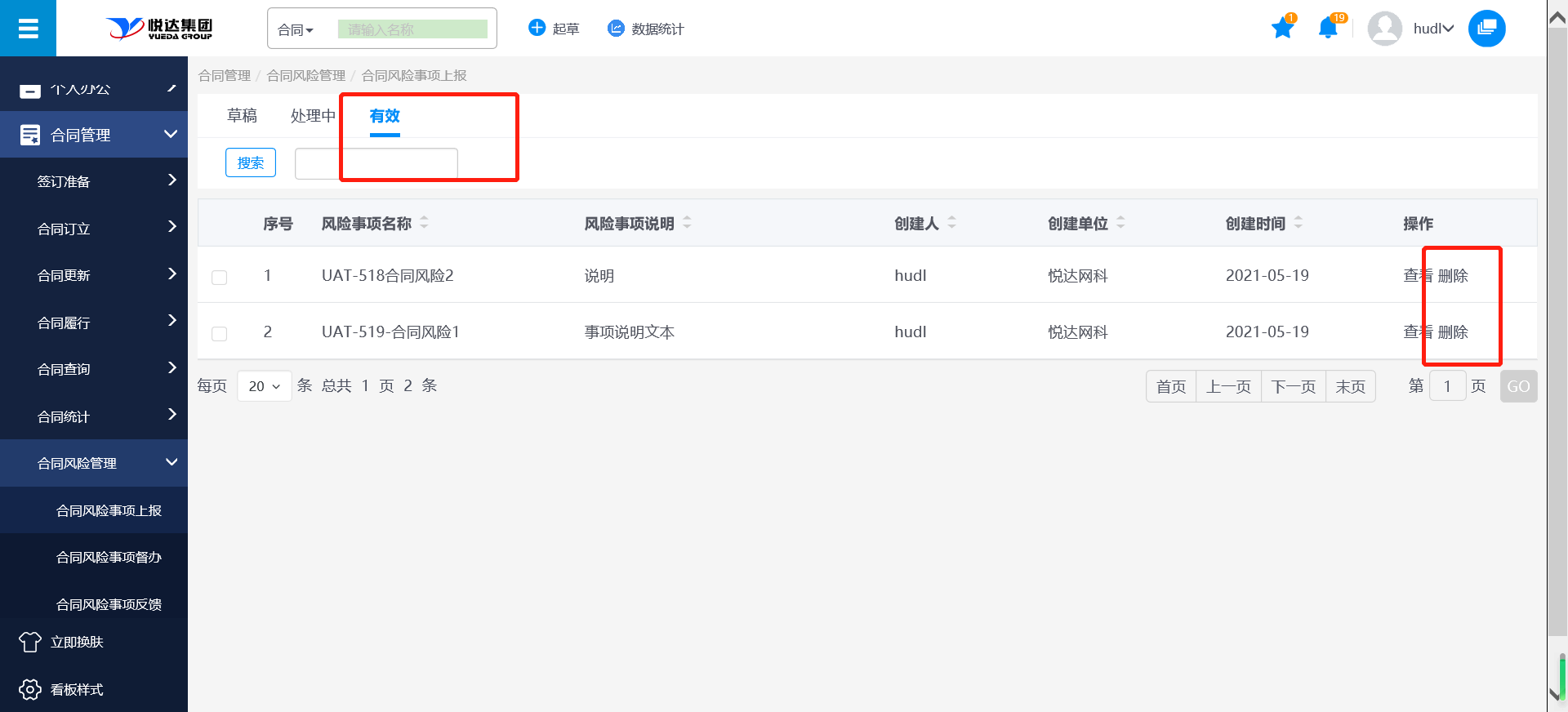Check the box for UAT-518合同风险2 row
Image resolution: width=1568 pixels, height=712 pixels.
(x=219, y=278)
